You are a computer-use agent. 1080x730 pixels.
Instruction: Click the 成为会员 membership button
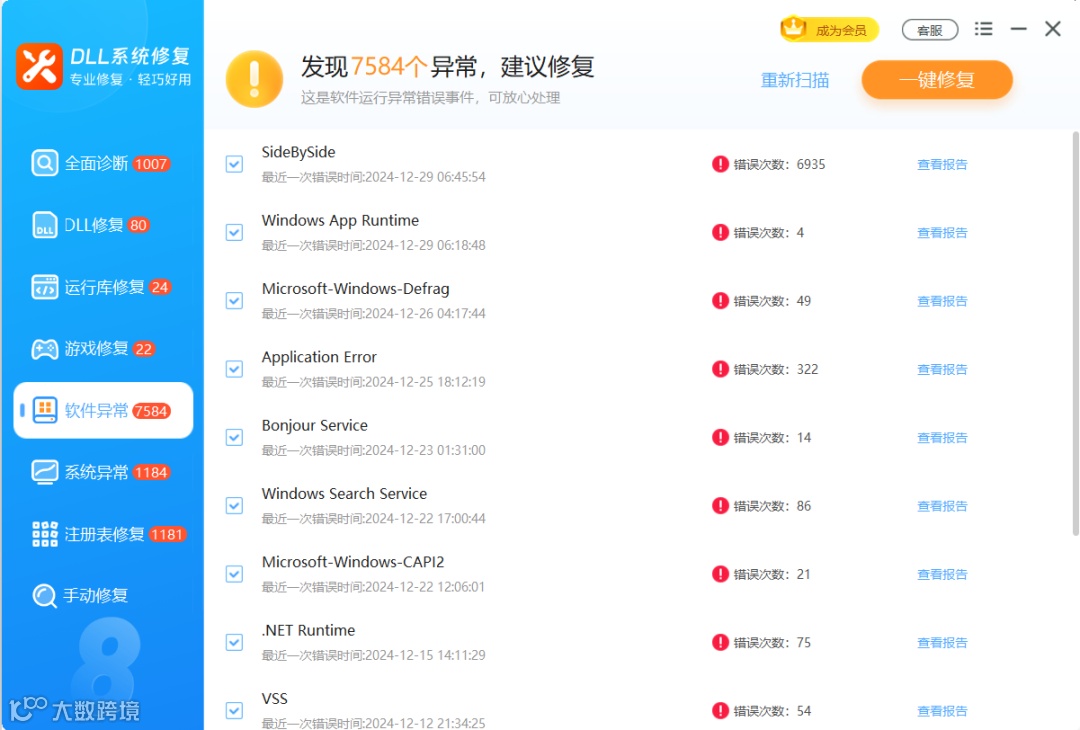point(830,30)
